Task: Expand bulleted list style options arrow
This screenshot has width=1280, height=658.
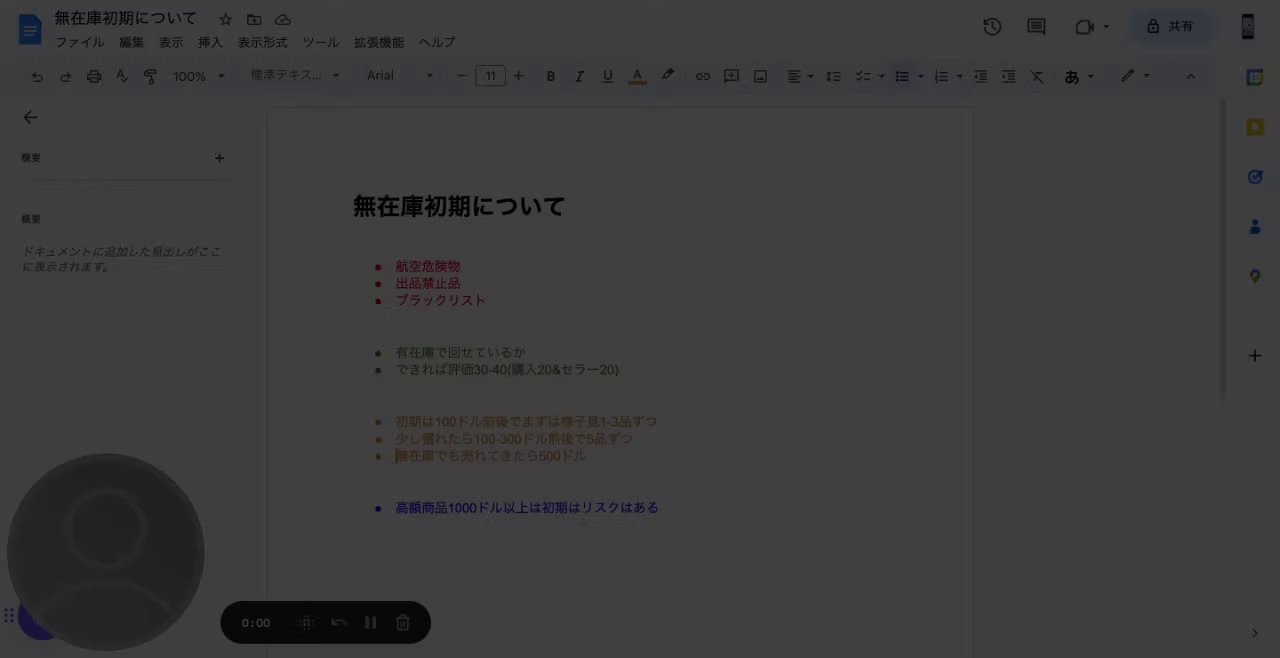Action: pyautogui.click(x=920, y=76)
